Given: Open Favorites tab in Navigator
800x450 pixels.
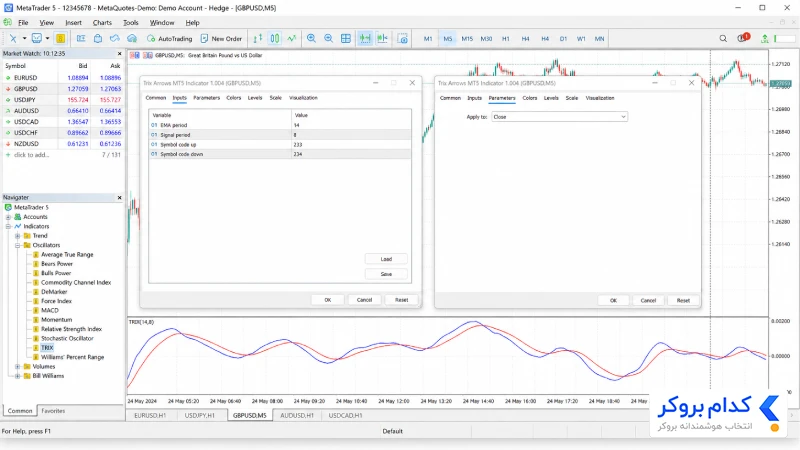Looking at the screenshot, I should pyautogui.click(x=53, y=411).
